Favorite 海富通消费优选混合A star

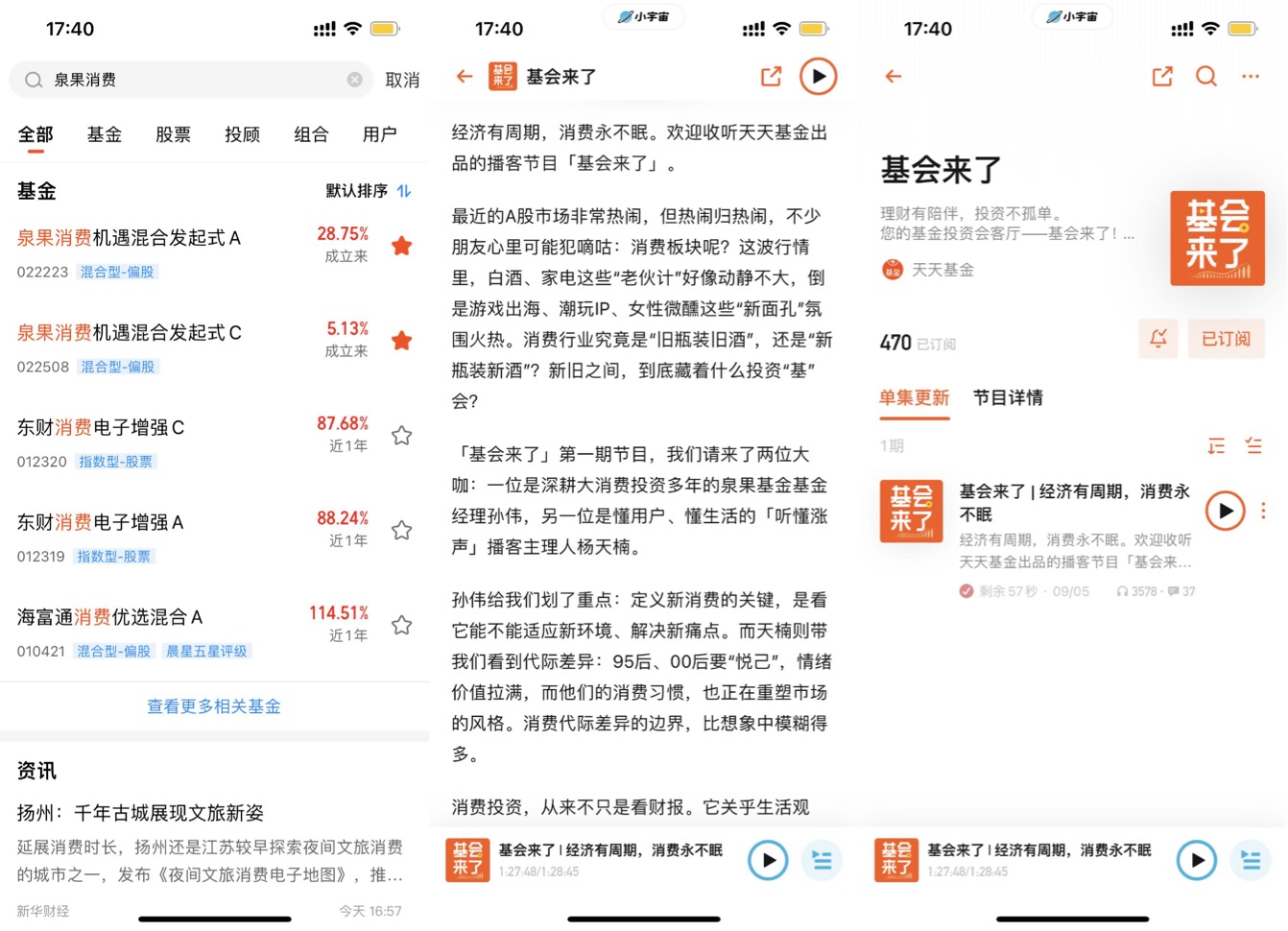click(402, 626)
